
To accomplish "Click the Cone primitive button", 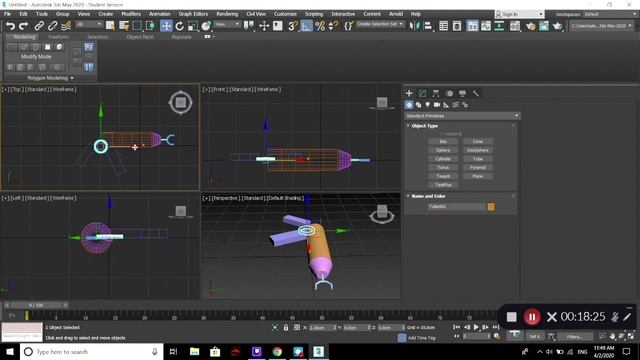I will 478,142.
